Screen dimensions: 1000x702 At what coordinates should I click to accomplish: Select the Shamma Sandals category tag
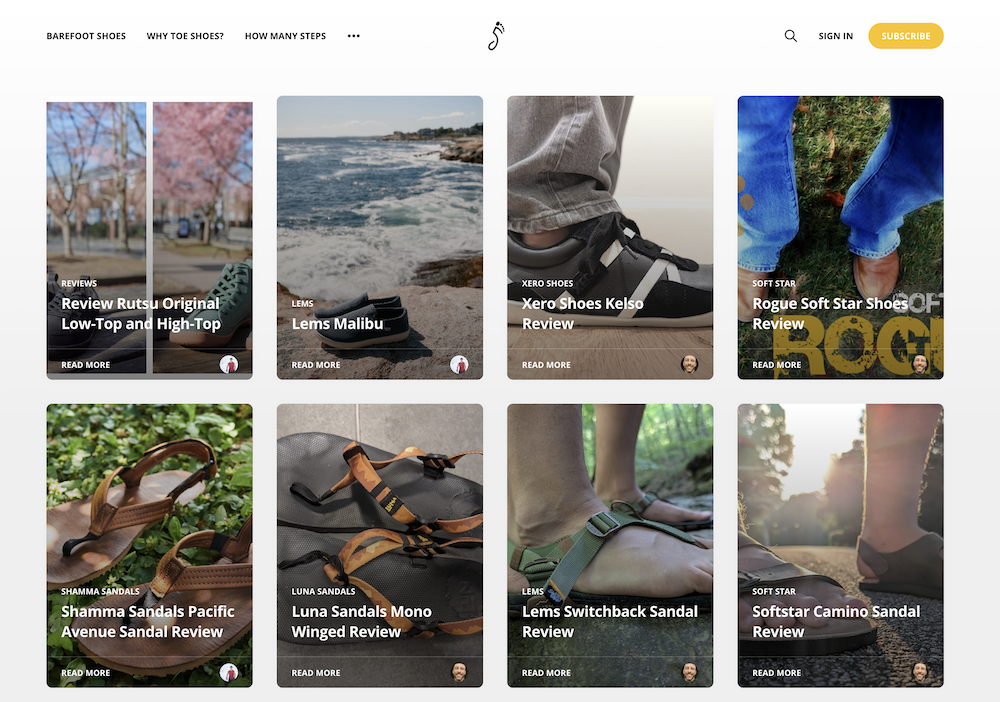tap(100, 591)
